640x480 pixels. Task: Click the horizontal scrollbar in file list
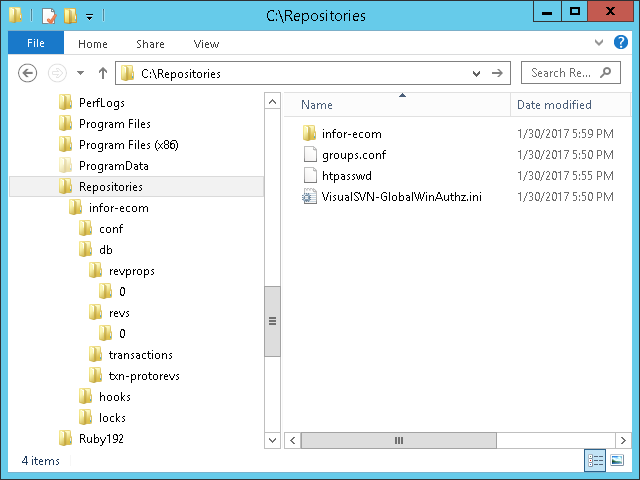[398, 440]
